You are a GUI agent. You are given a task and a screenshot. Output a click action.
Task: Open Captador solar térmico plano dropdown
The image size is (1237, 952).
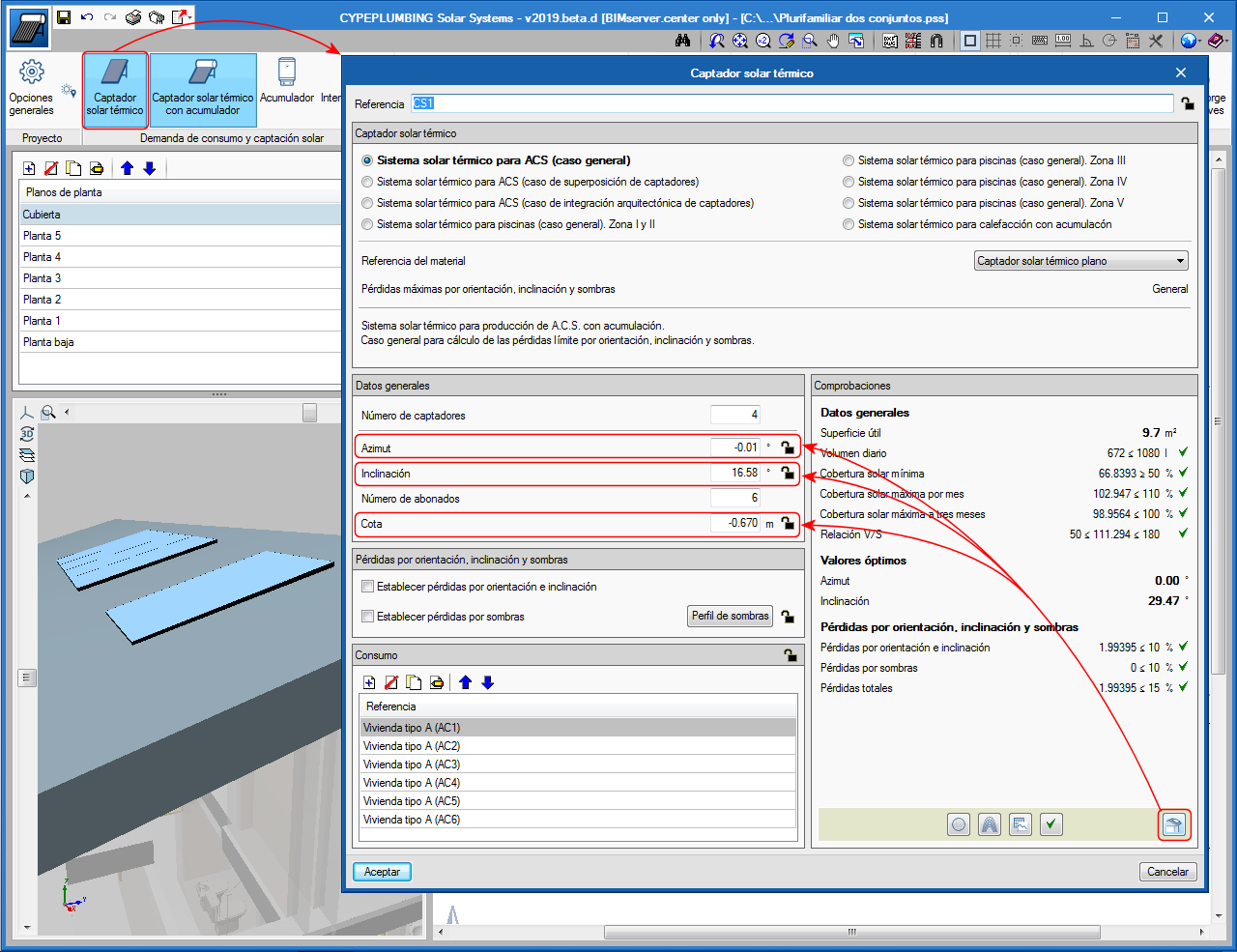click(1080, 261)
